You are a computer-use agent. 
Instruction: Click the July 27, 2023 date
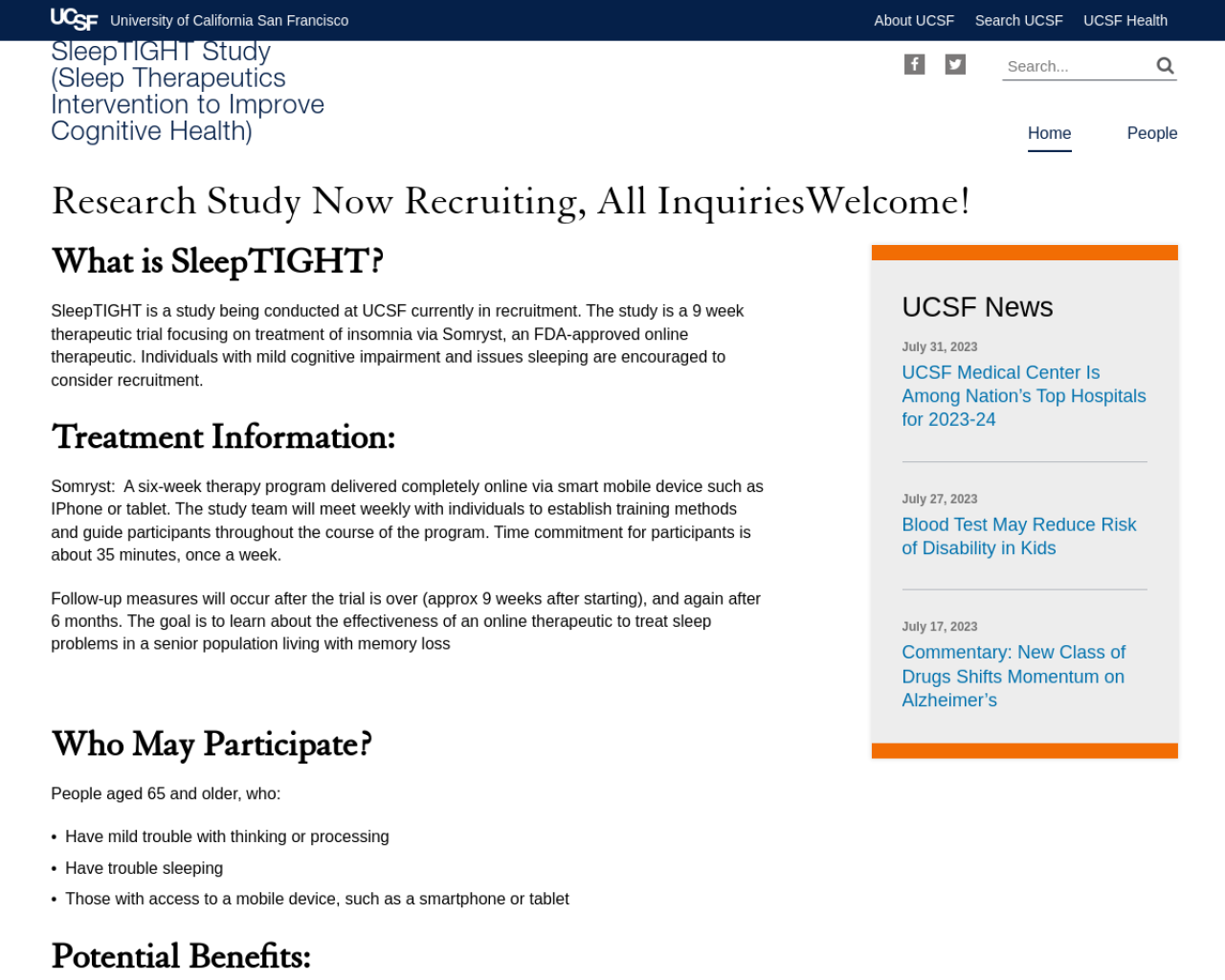[940, 500]
